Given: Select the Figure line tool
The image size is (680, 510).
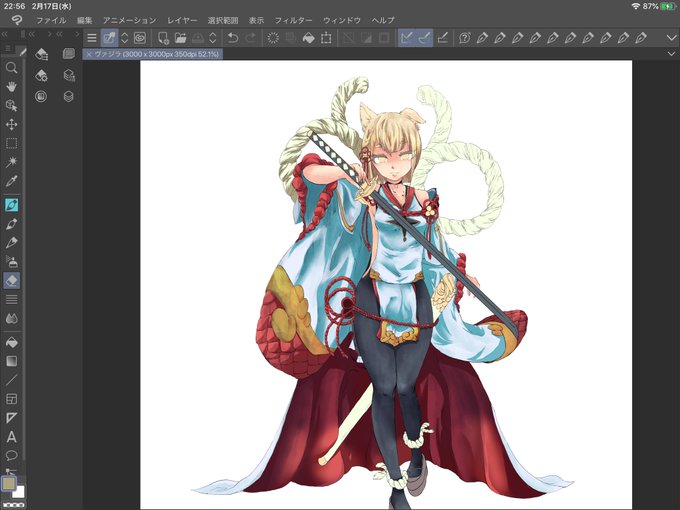Looking at the screenshot, I should point(11,380).
